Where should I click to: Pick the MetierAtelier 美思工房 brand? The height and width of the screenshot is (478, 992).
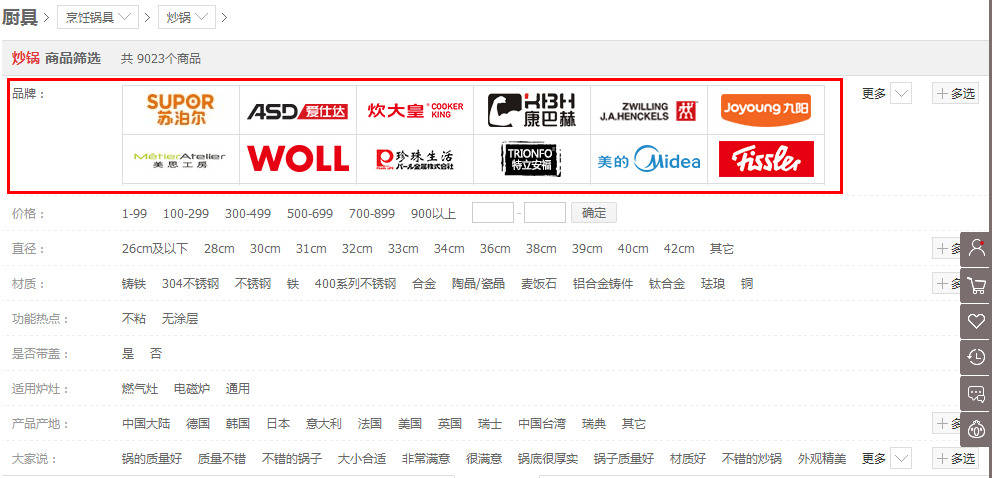181,159
